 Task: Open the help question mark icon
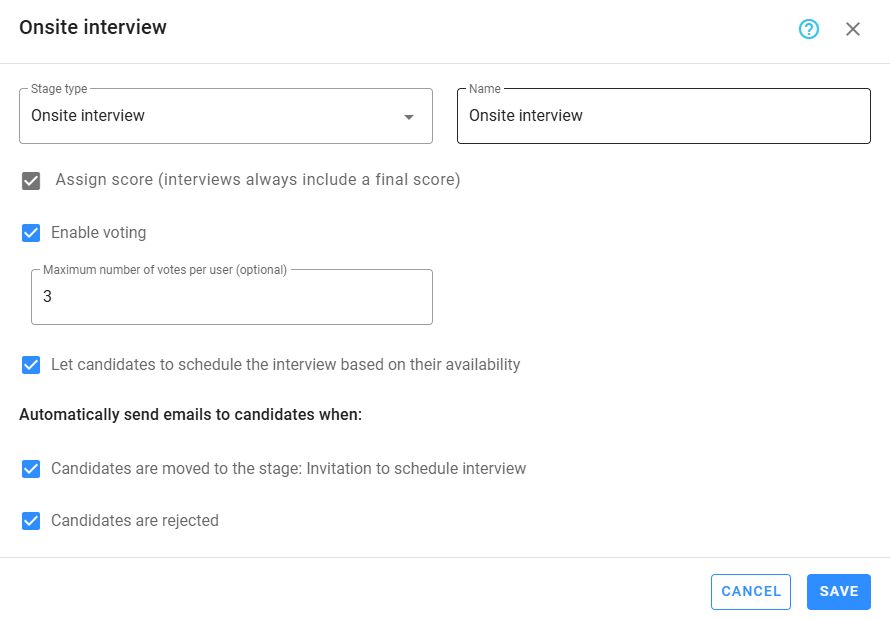point(809,29)
